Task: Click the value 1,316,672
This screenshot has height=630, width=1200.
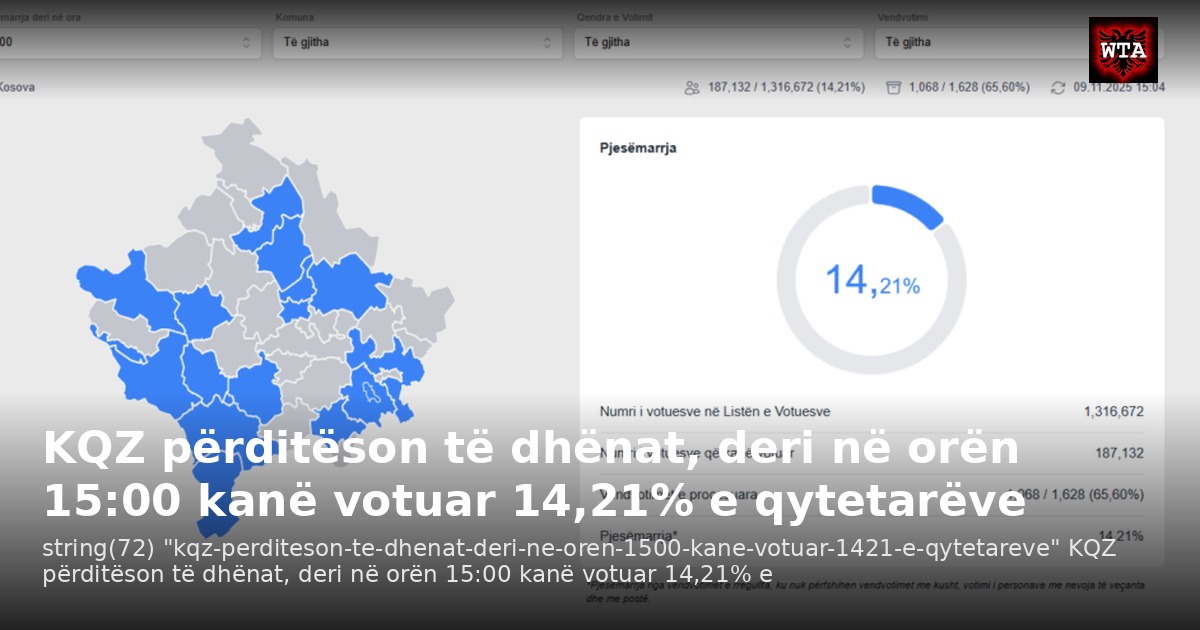Action: [x=1113, y=410]
